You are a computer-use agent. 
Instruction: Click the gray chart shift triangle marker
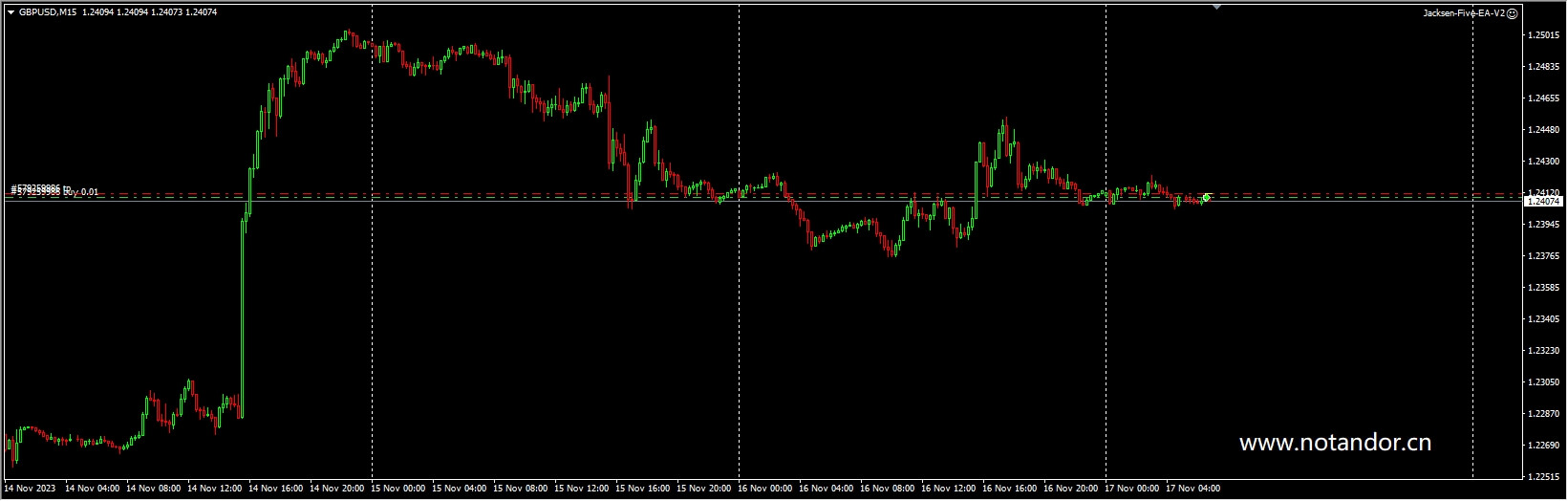(x=1216, y=7)
